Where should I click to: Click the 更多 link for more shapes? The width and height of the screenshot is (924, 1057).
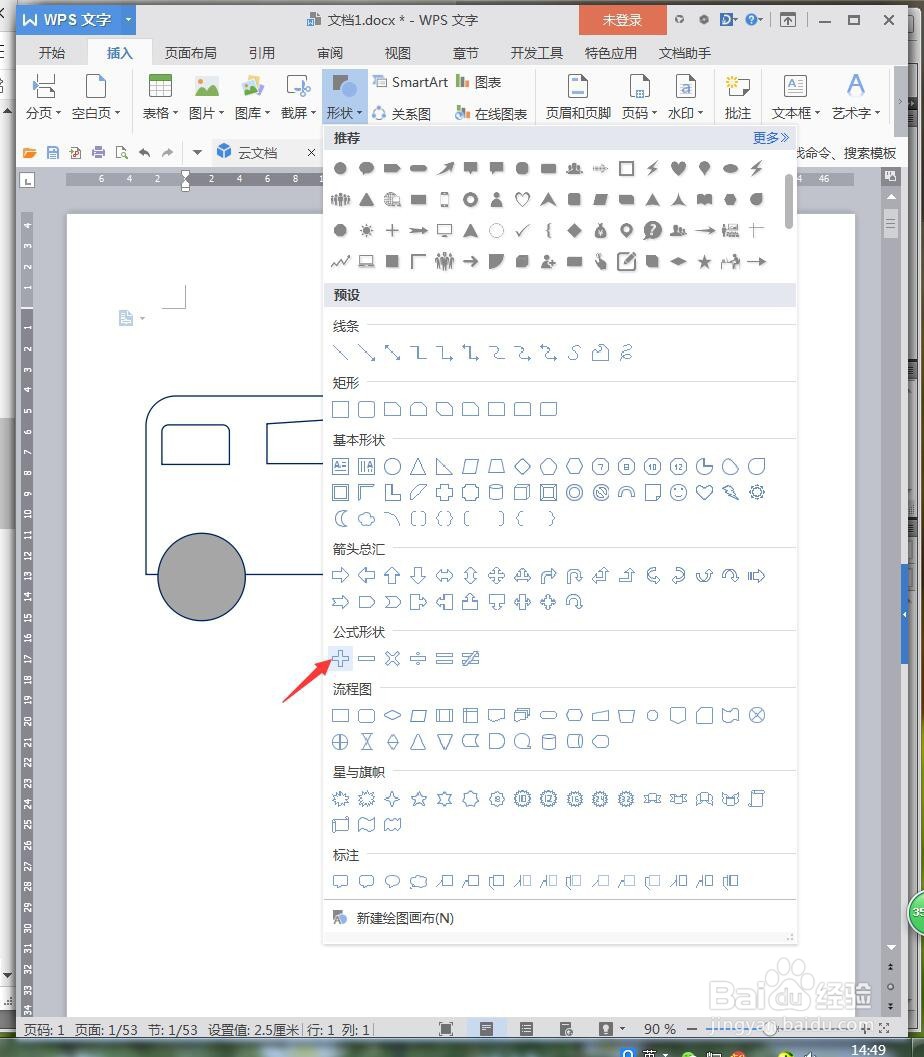click(770, 138)
